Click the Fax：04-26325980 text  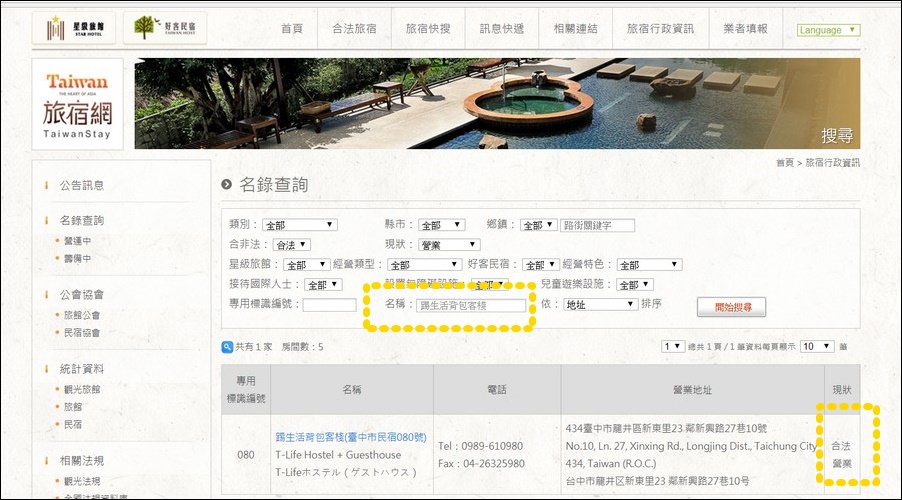481,463
